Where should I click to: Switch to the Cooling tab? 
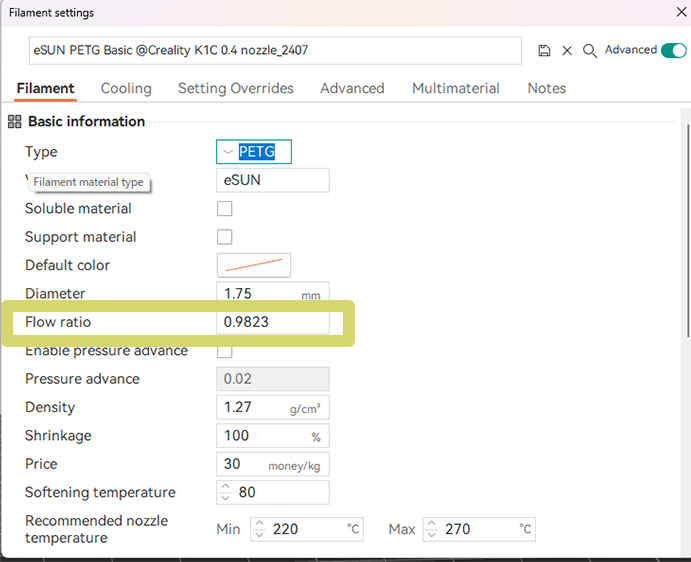click(x=126, y=88)
